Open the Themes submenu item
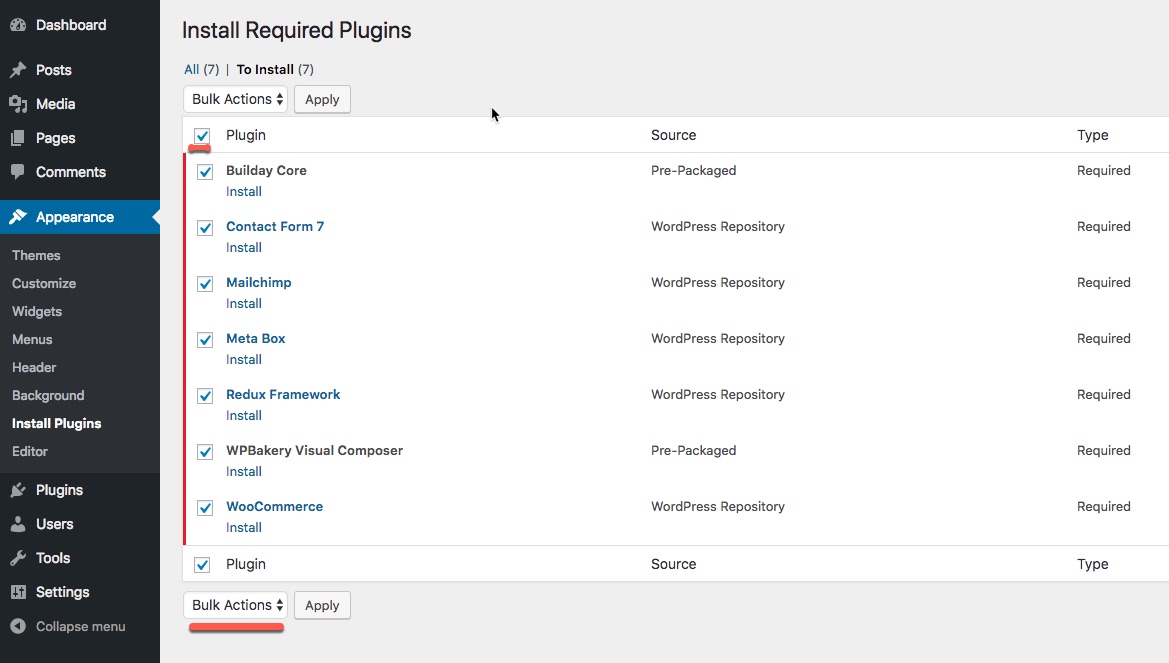 click(36, 255)
